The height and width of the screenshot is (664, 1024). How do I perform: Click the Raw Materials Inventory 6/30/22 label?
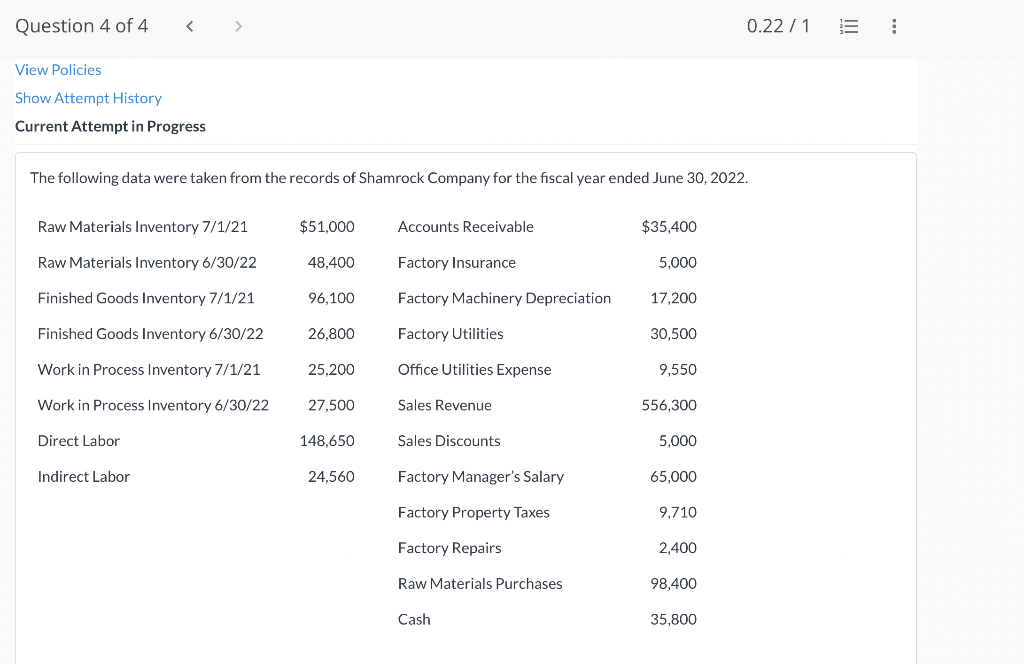[x=147, y=262]
